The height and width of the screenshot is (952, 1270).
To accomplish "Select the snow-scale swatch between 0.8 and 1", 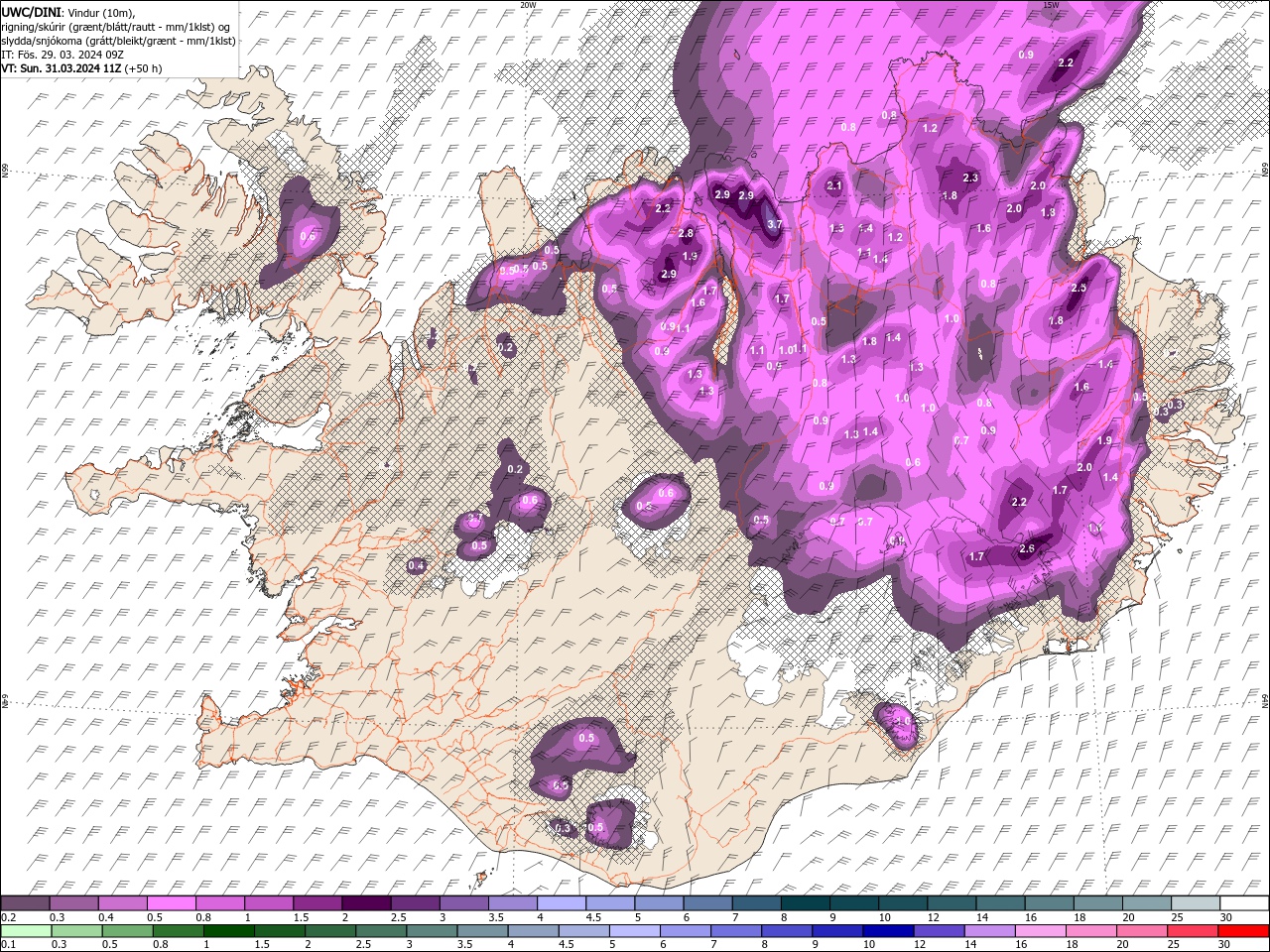I will 219,903.
